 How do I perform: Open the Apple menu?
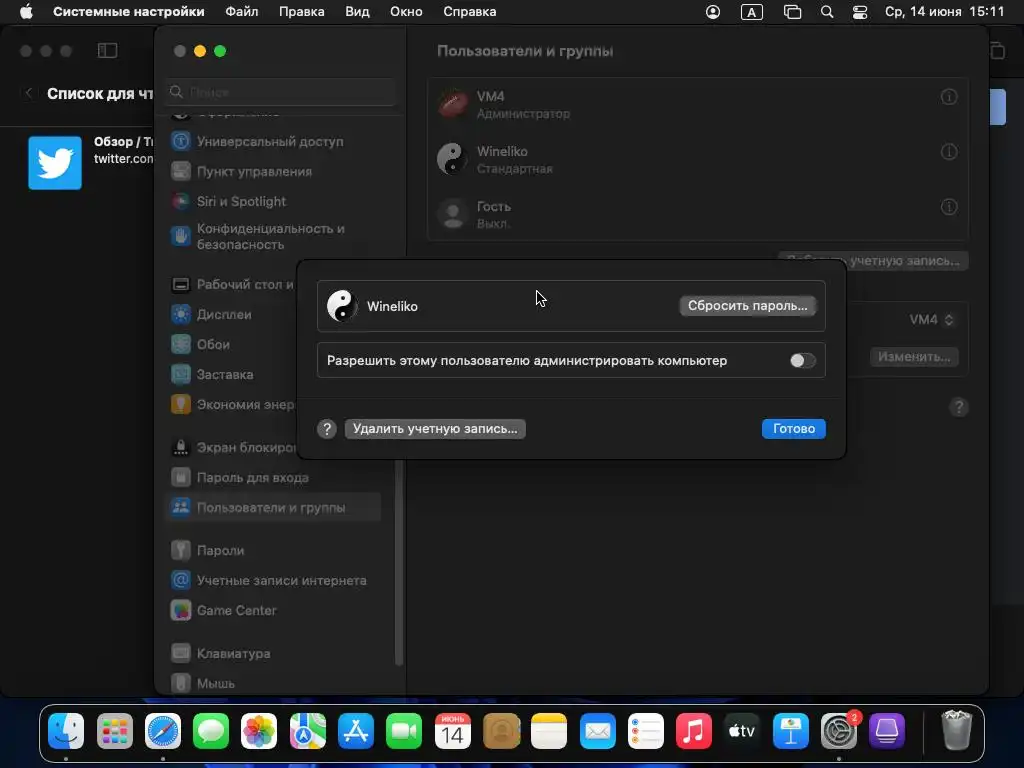click(26, 12)
